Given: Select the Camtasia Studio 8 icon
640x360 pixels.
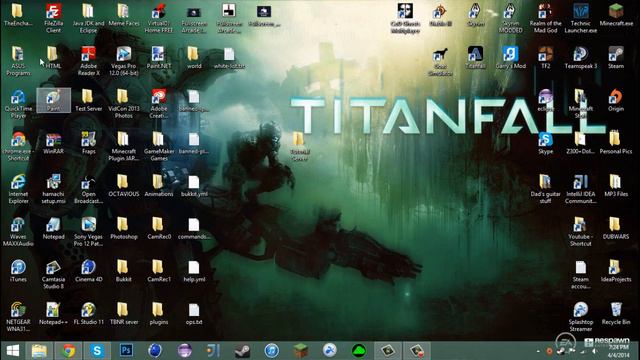Looking at the screenshot, I should point(53,274).
